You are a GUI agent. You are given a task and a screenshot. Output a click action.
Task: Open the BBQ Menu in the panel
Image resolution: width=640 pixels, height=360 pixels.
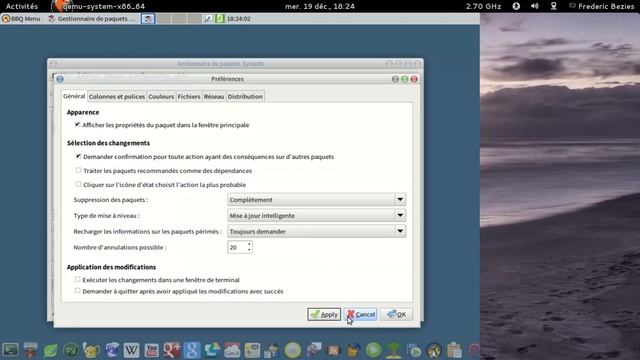pyautogui.click(x=21, y=19)
